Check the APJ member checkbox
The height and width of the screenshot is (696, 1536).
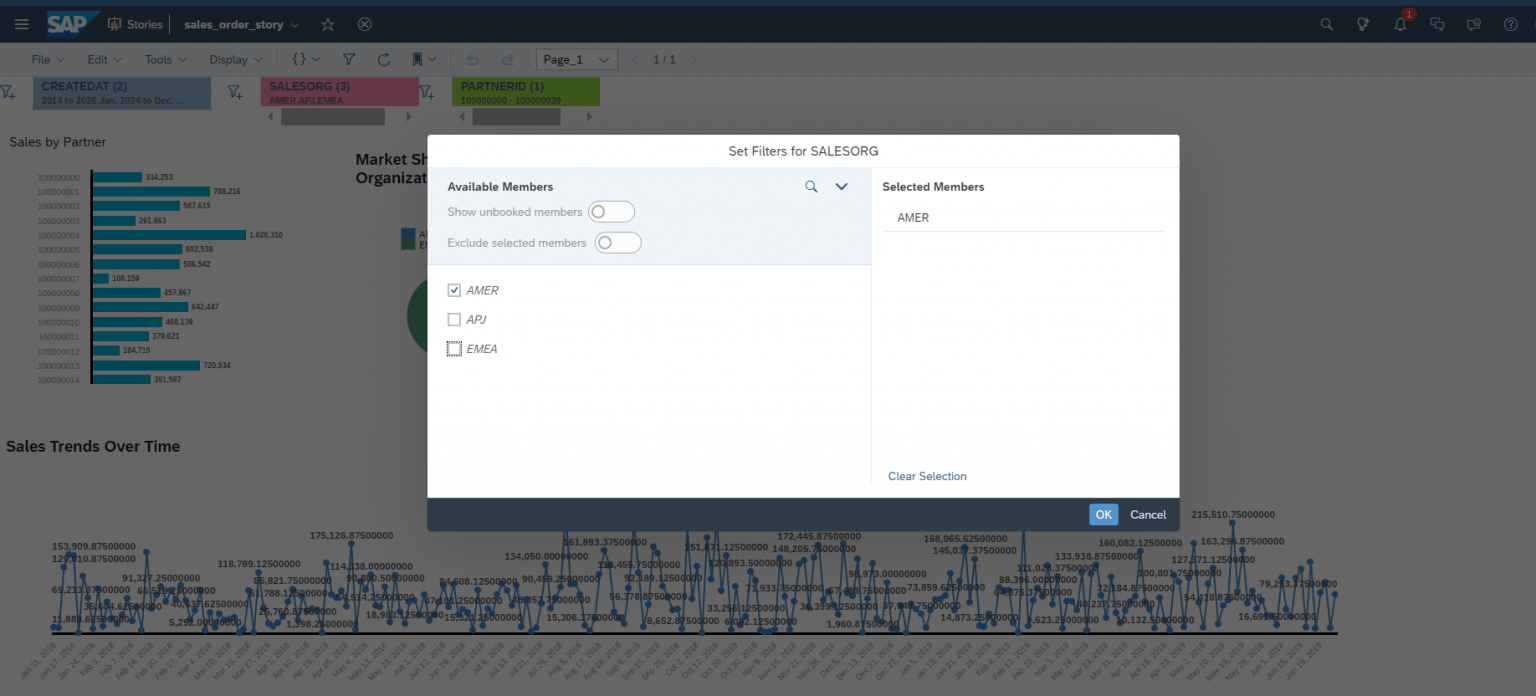click(455, 319)
